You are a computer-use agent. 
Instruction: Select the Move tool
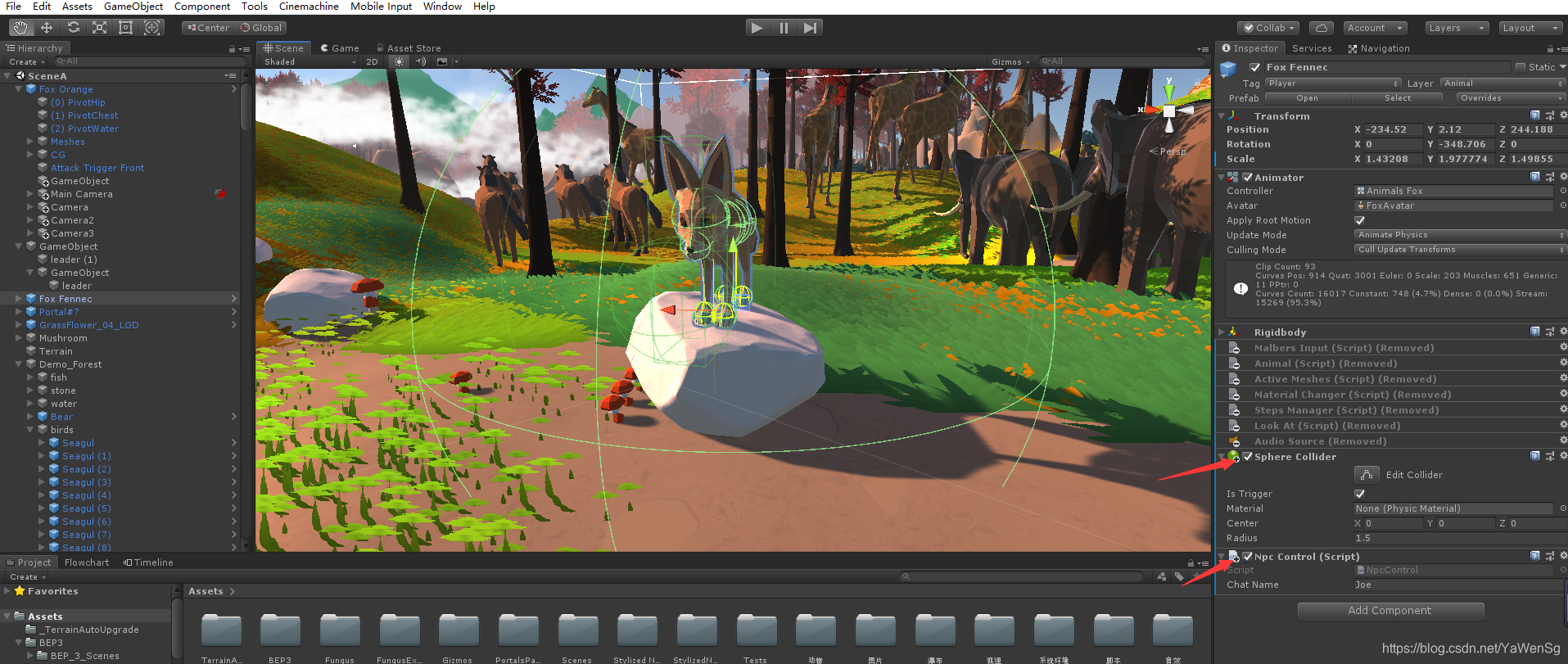pos(47,28)
